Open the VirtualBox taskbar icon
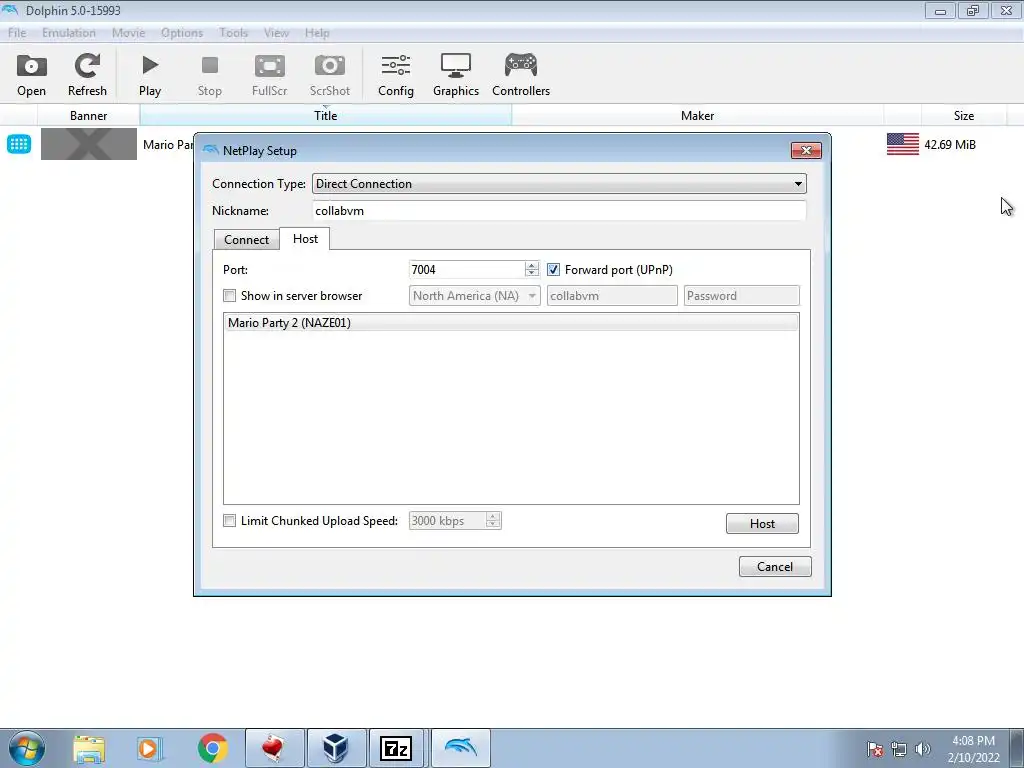 click(336, 748)
